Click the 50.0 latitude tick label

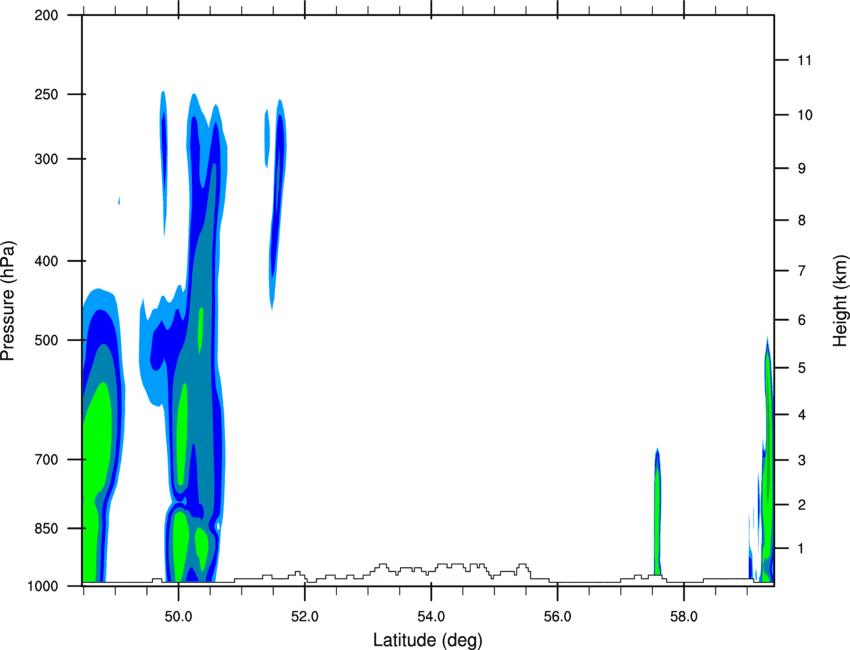click(x=178, y=616)
